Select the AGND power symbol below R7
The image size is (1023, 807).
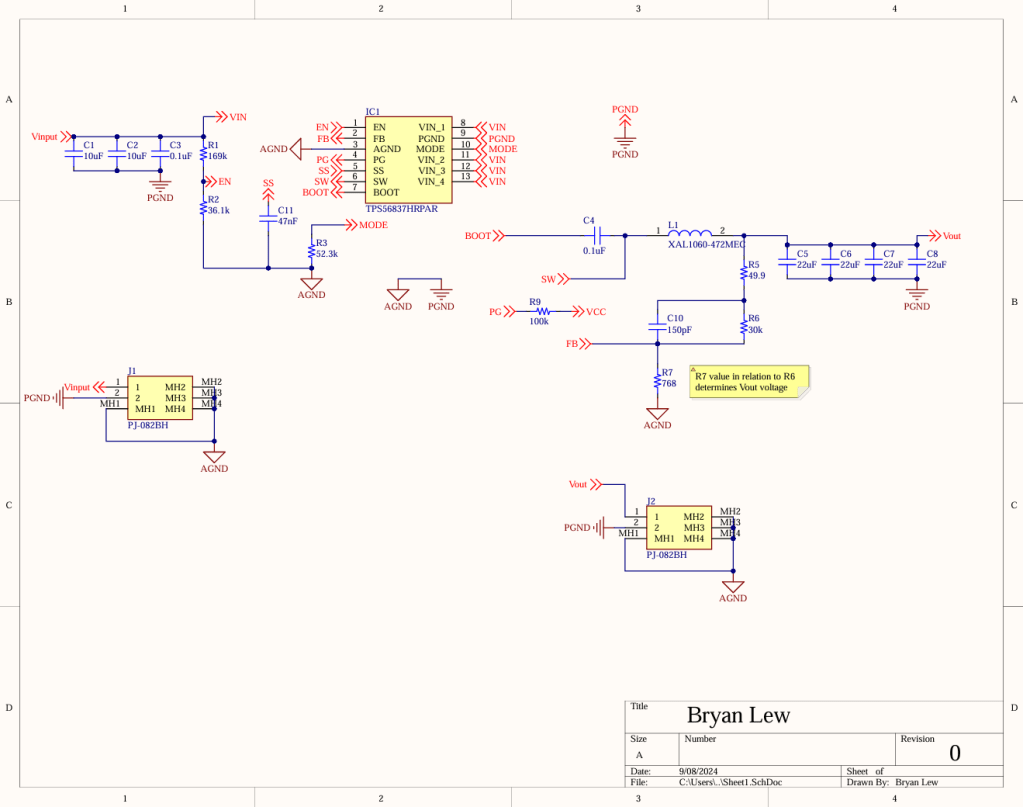tap(657, 415)
